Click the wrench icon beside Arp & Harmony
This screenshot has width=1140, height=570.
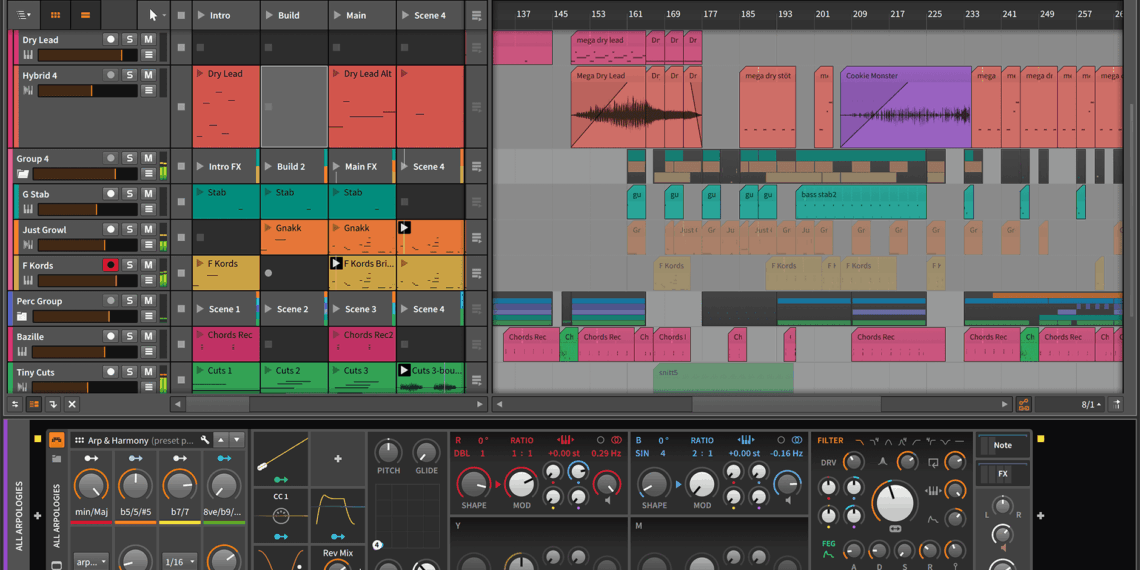tap(205, 440)
